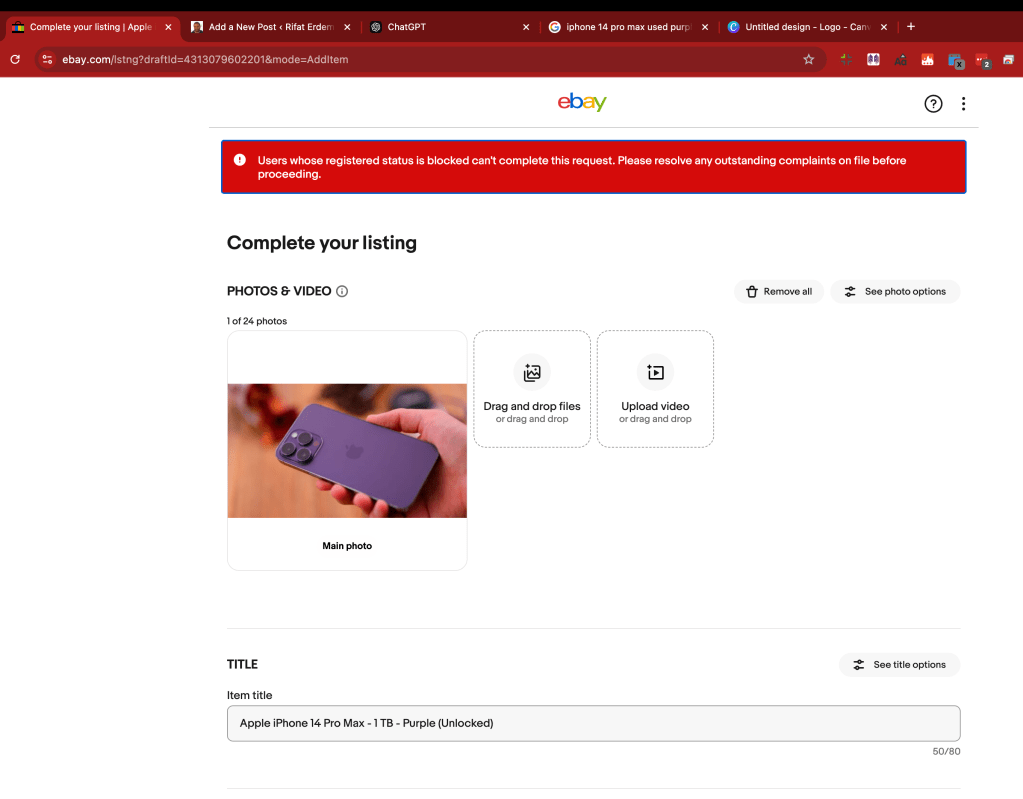Open site information icon in address bar

[x=47, y=59]
